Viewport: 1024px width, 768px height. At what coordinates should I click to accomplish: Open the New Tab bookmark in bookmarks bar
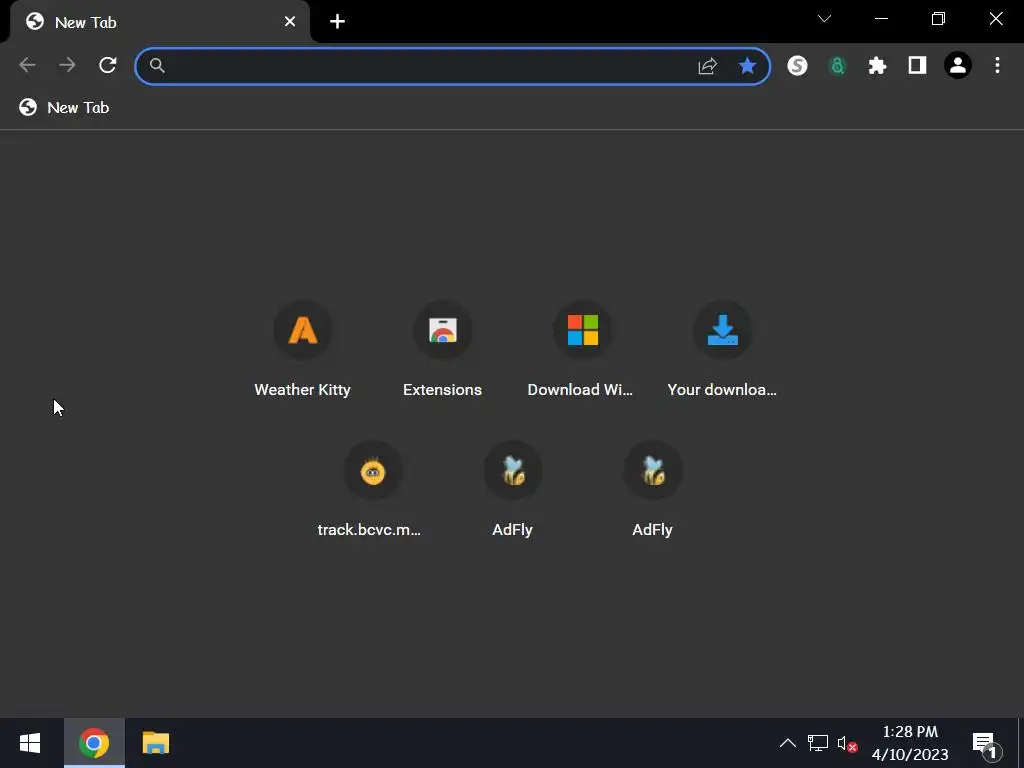click(x=64, y=108)
